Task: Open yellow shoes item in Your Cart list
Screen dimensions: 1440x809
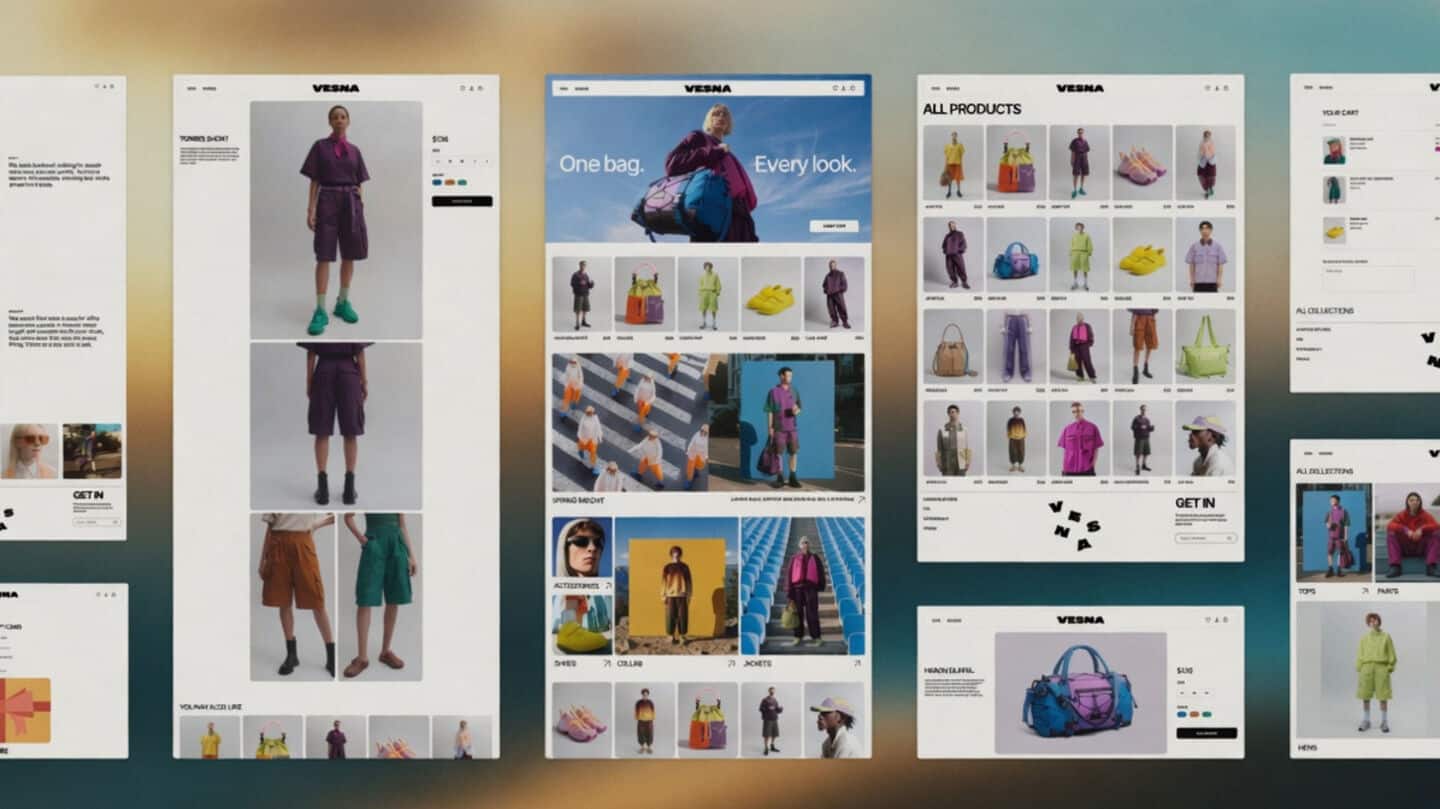Action: point(1334,232)
